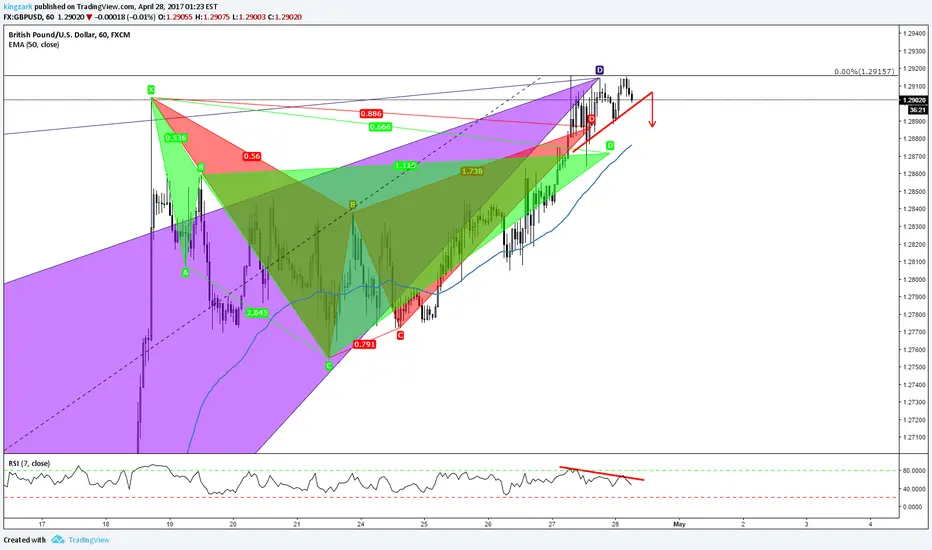The height and width of the screenshot is (550, 932).
Task: Click date 24 on the time axis
Action: [361, 524]
